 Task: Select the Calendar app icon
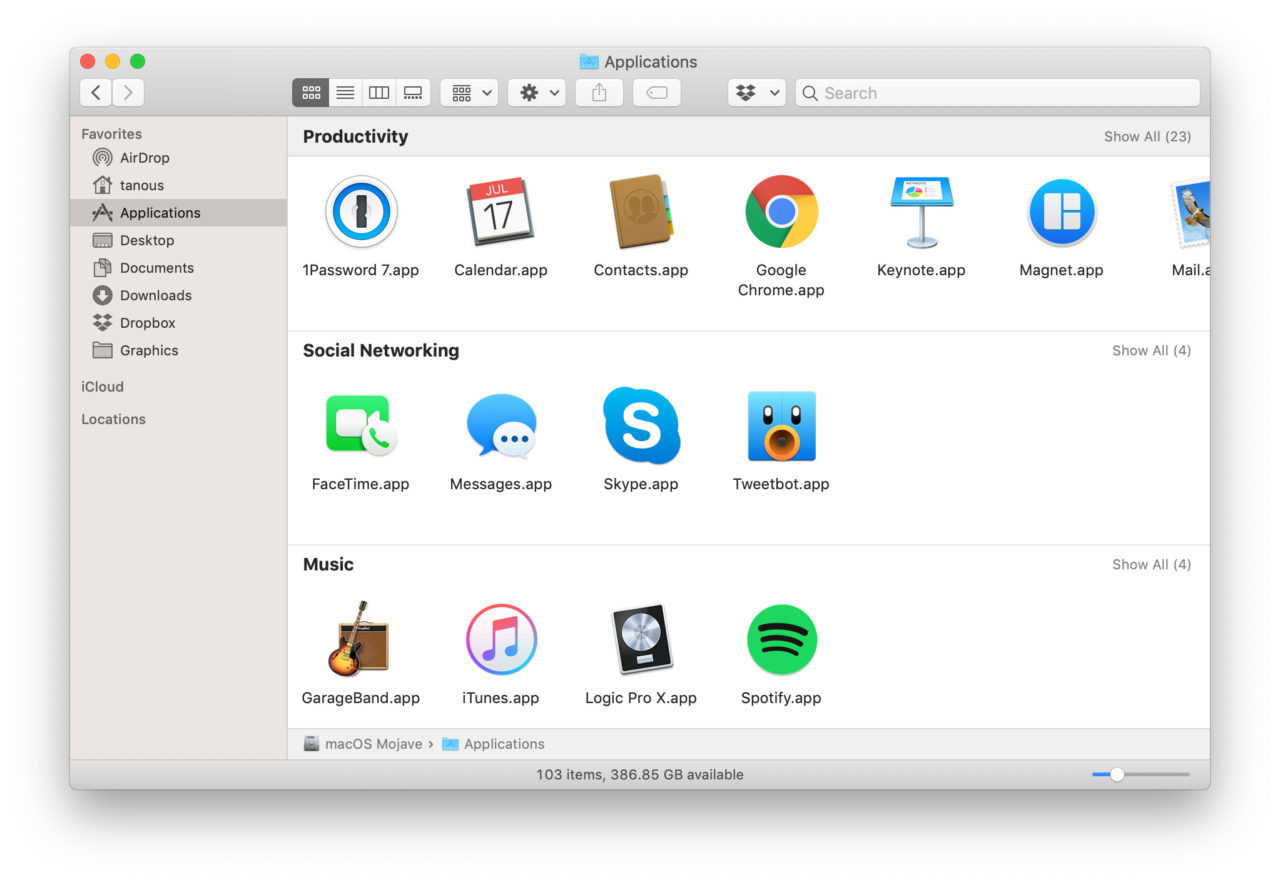[x=501, y=212]
